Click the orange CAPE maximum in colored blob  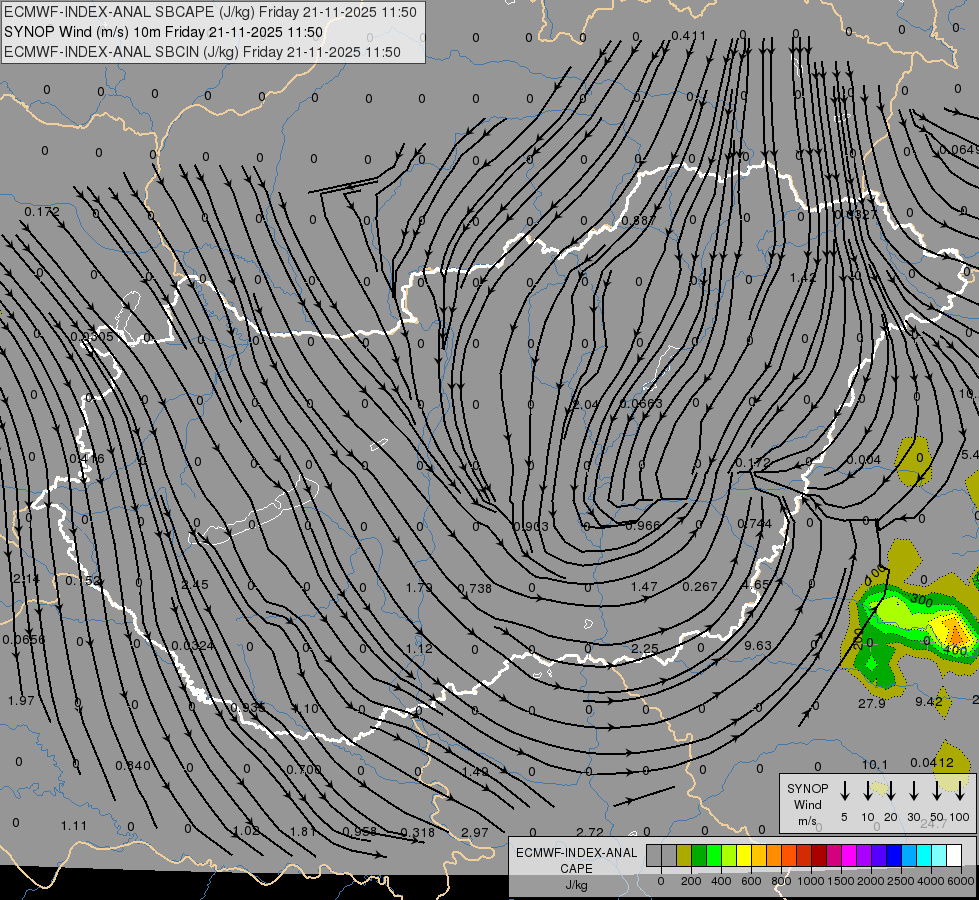(956, 635)
